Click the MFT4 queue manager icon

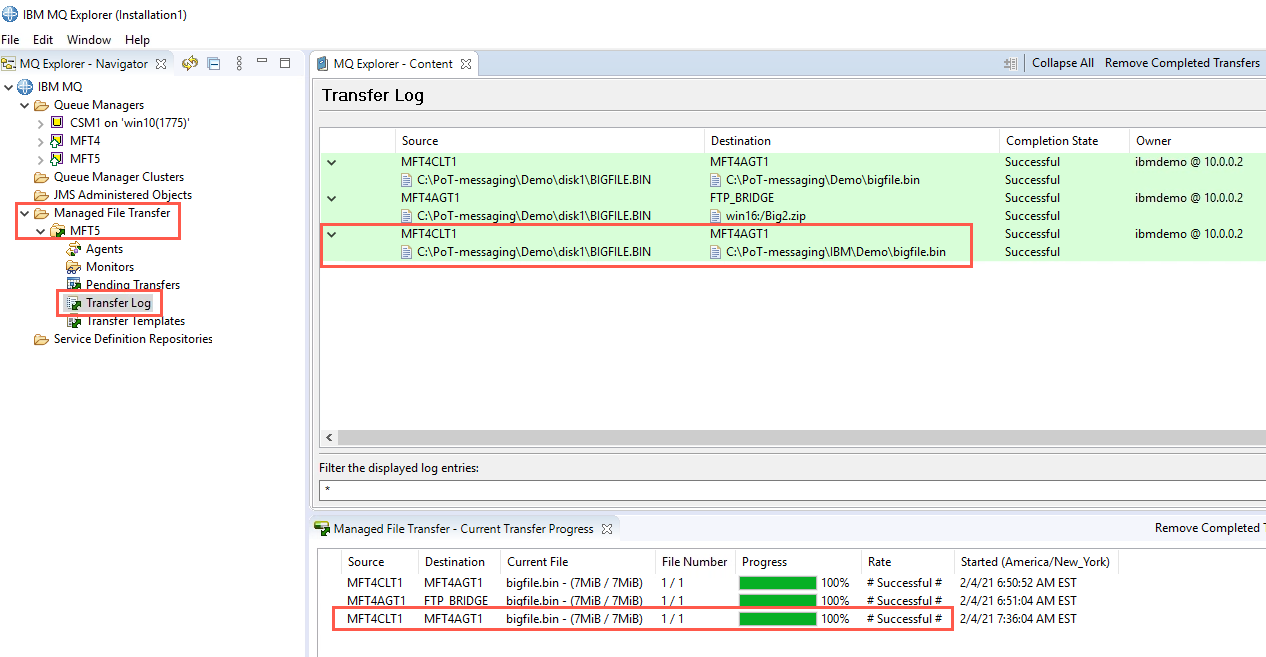tap(57, 141)
